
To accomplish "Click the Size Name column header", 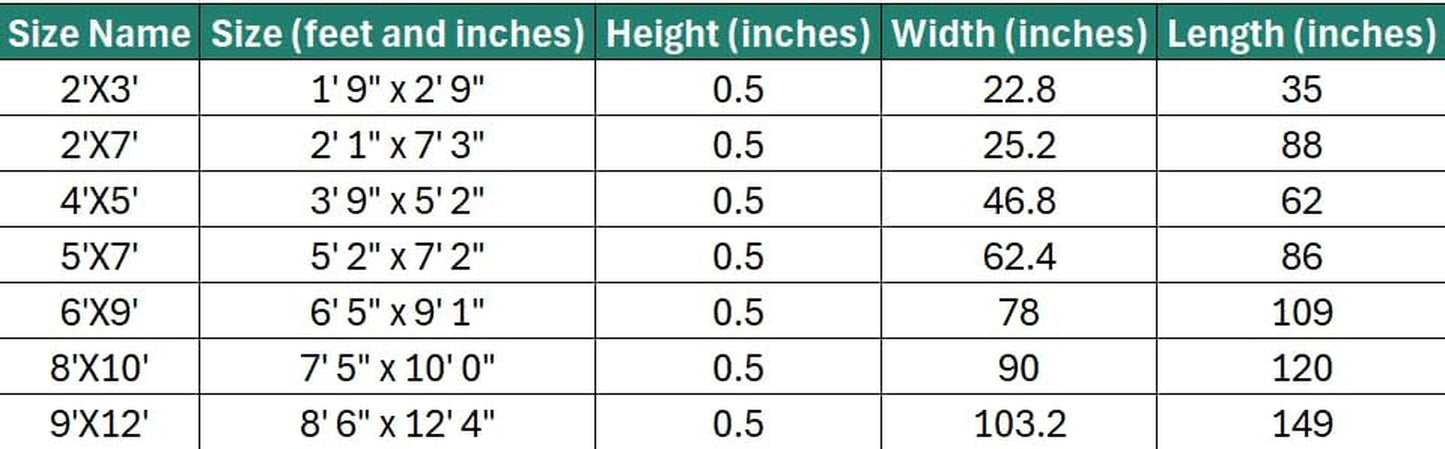I will [99, 34].
